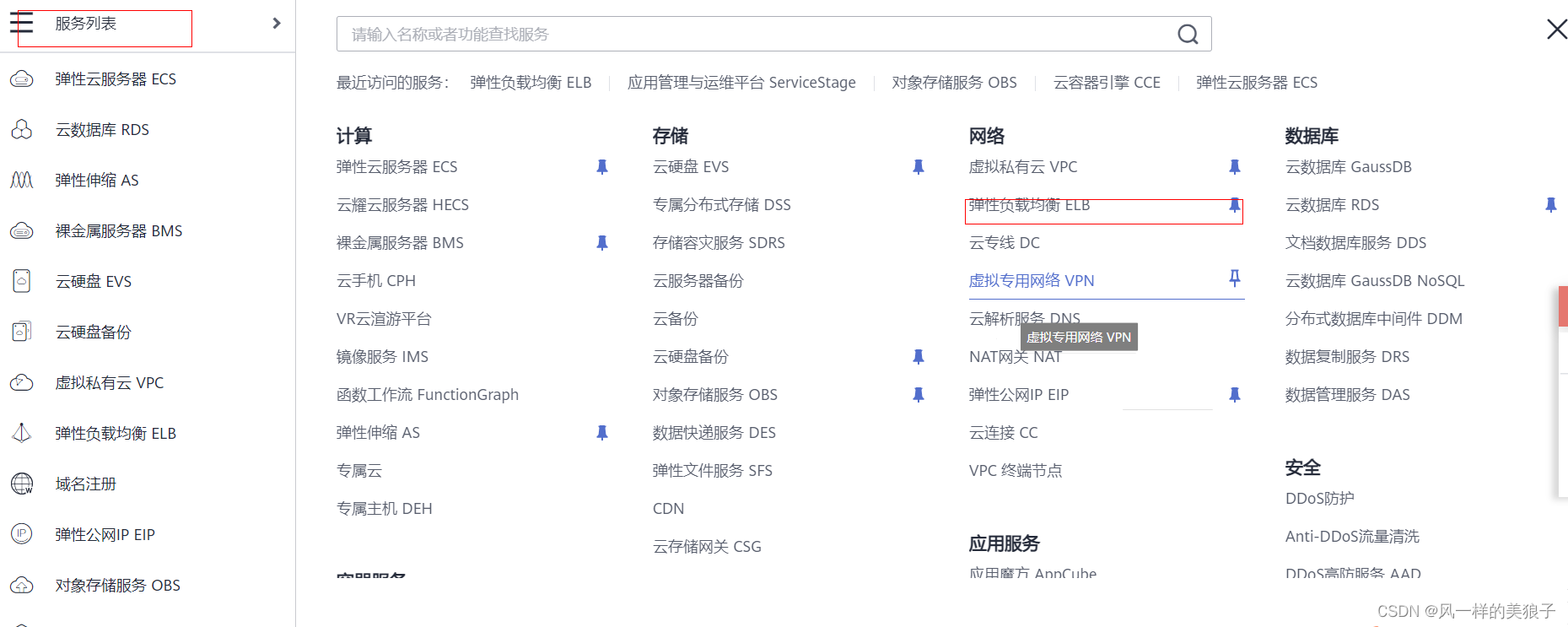Click the RDS database icon in sidebar
This screenshot has height=627, width=1568.
pyautogui.click(x=22, y=130)
